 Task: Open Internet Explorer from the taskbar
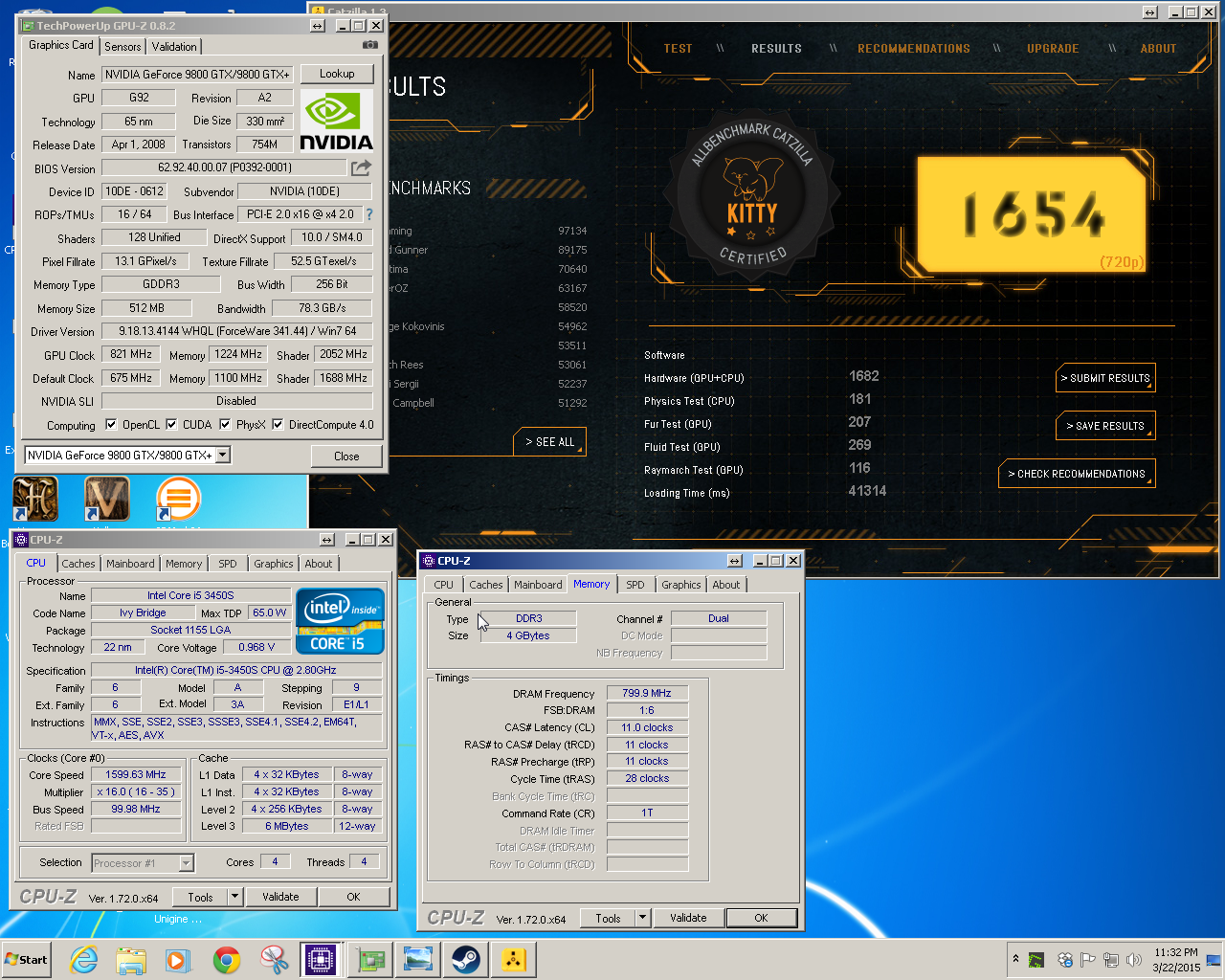click(84, 960)
